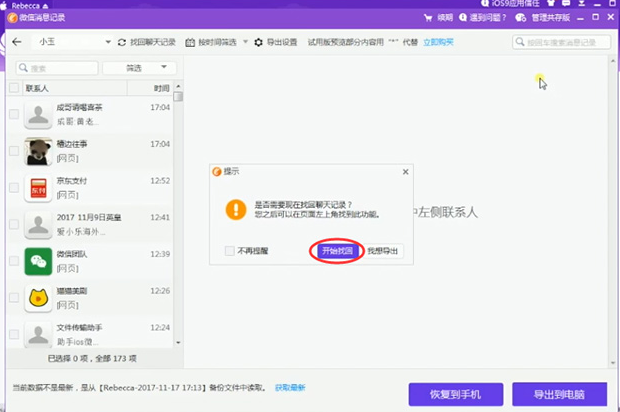Check the box for 成哥请喝喜茶
The image size is (620, 412).
tap(14, 114)
